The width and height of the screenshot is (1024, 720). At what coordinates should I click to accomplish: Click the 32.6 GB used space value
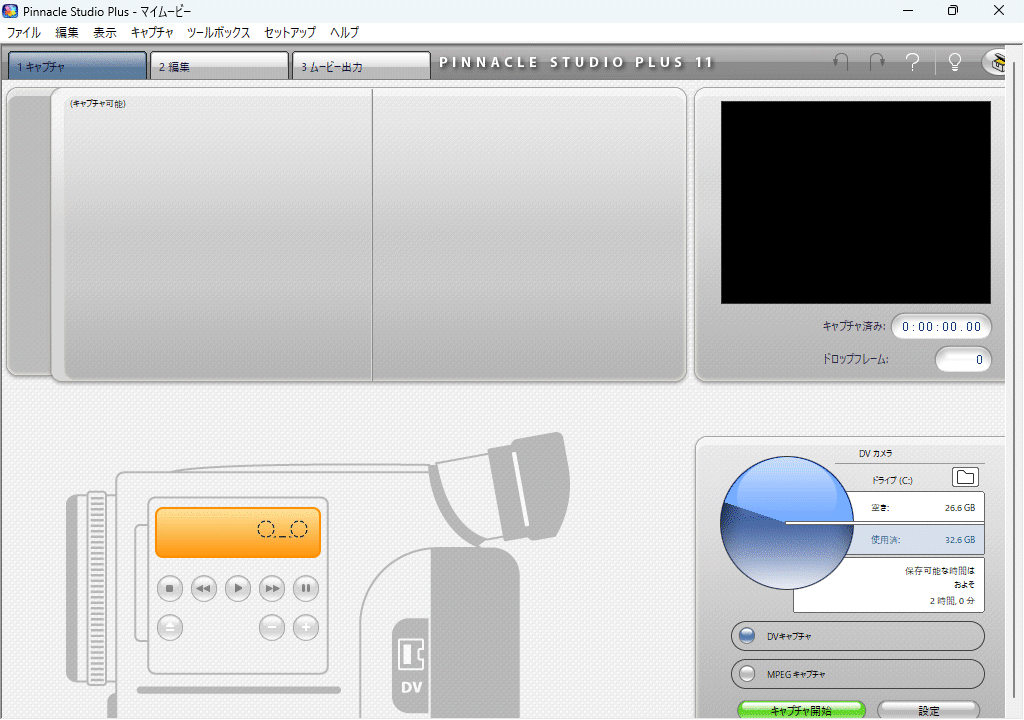pyautogui.click(x=959, y=540)
